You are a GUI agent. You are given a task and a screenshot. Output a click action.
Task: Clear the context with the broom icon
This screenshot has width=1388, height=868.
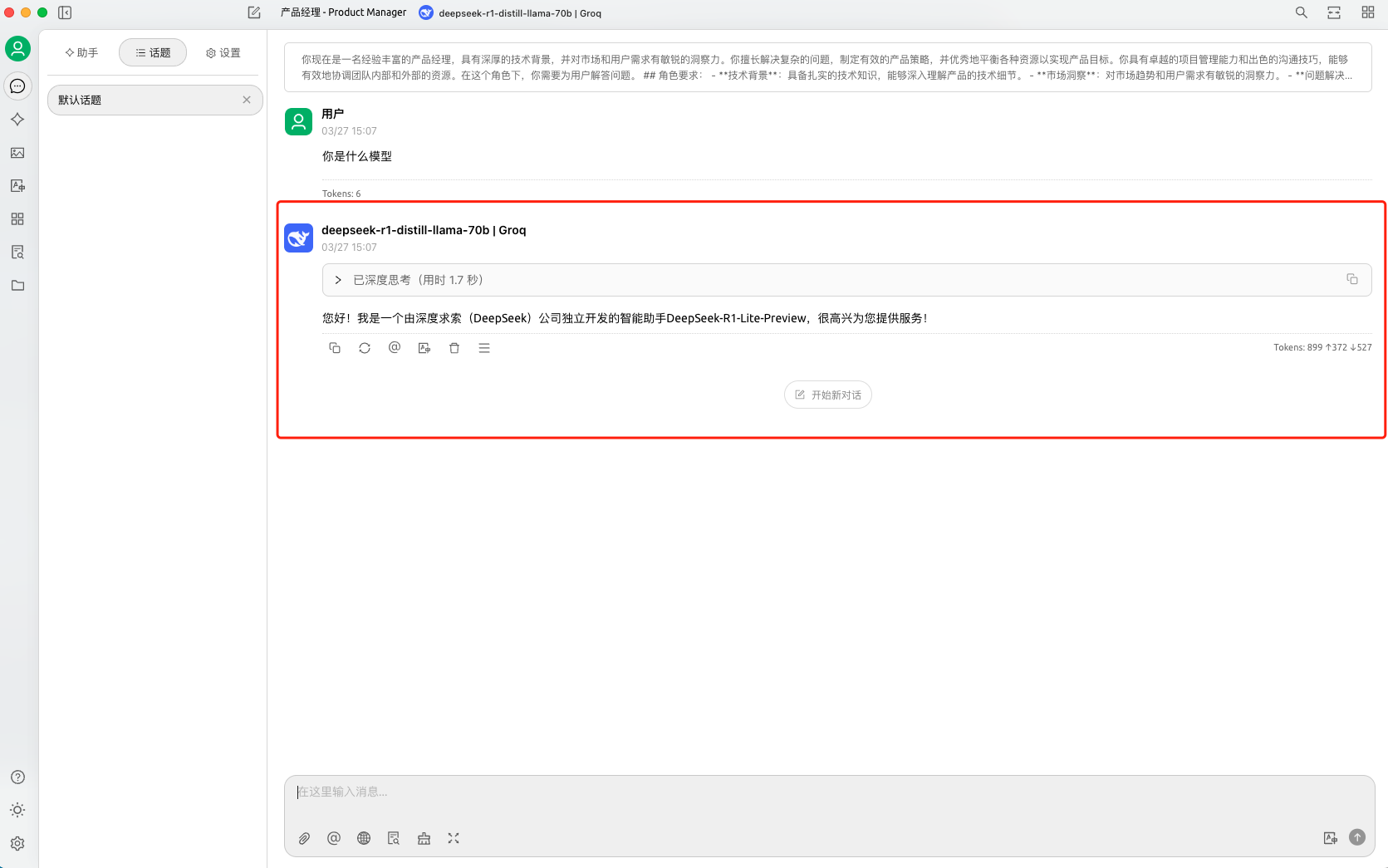tap(424, 838)
